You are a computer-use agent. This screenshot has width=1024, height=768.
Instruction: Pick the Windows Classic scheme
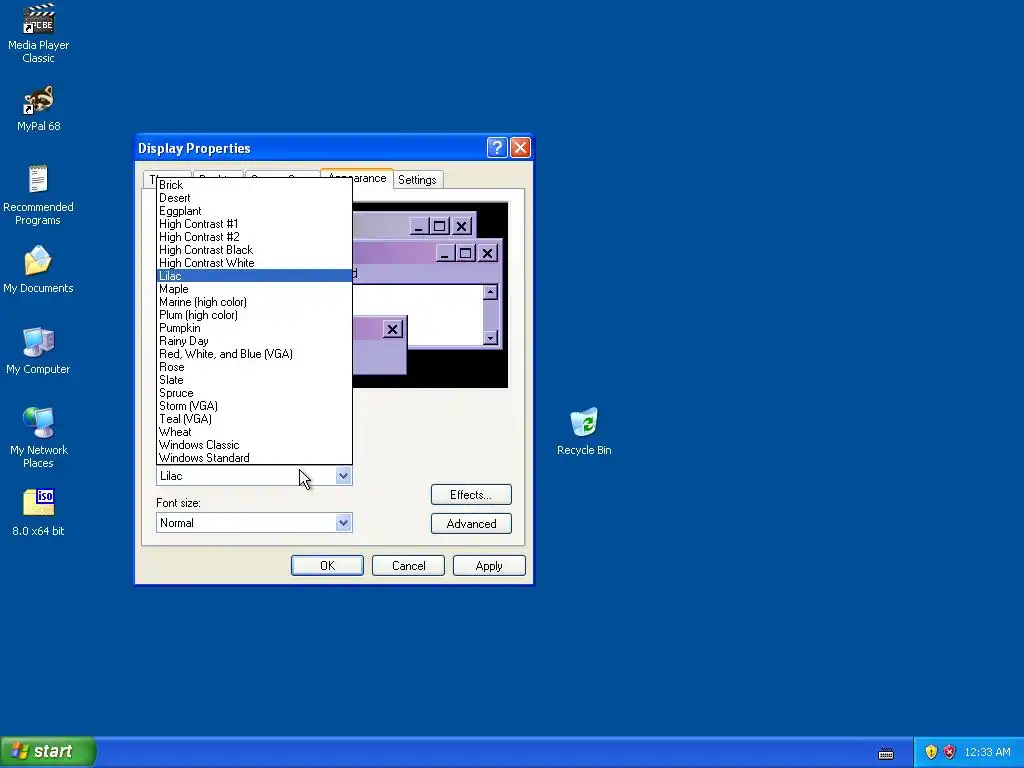coord(255,445)
